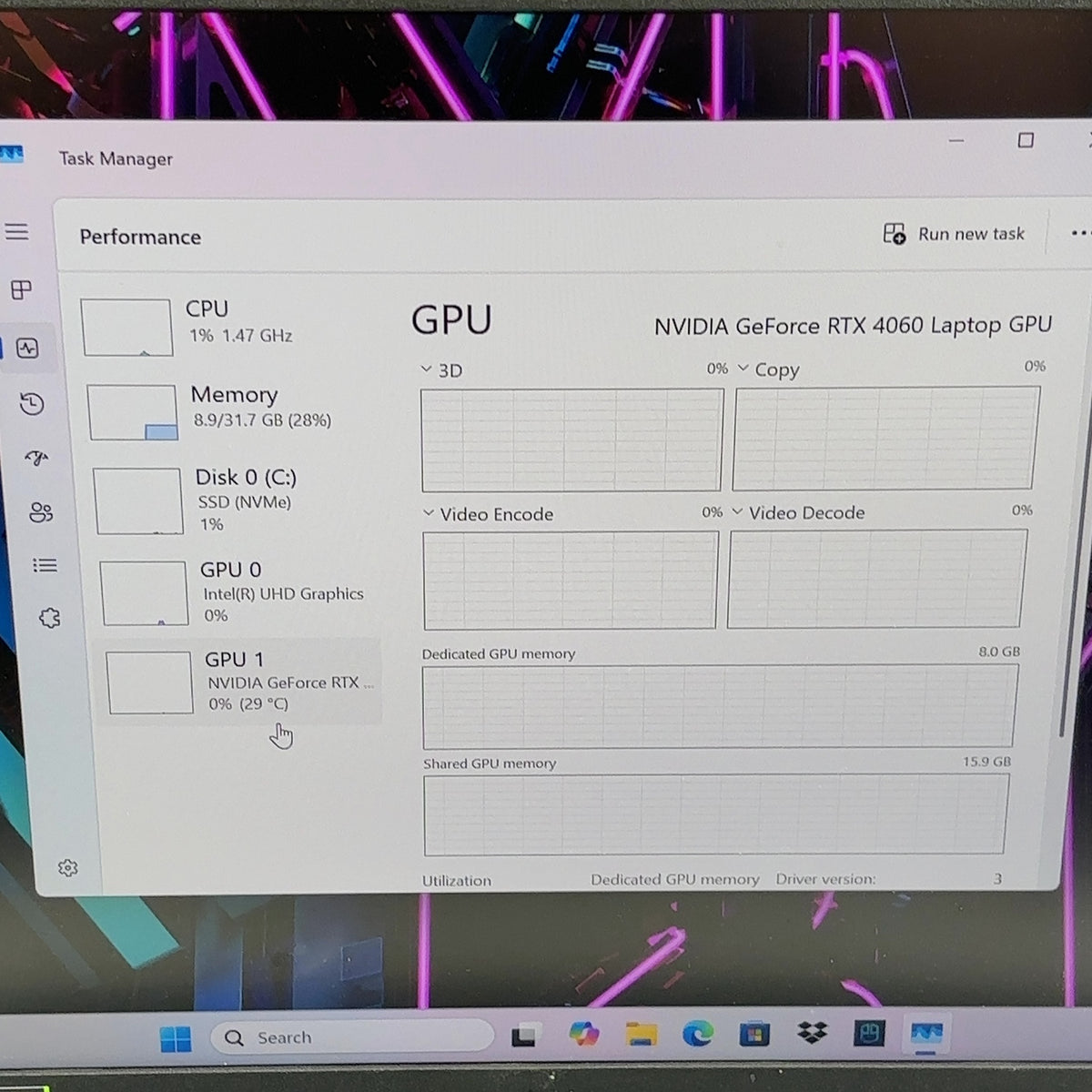Screen dimensions: 1092x1092
Task: Select the CPU performance item
Action: (227, 326)
